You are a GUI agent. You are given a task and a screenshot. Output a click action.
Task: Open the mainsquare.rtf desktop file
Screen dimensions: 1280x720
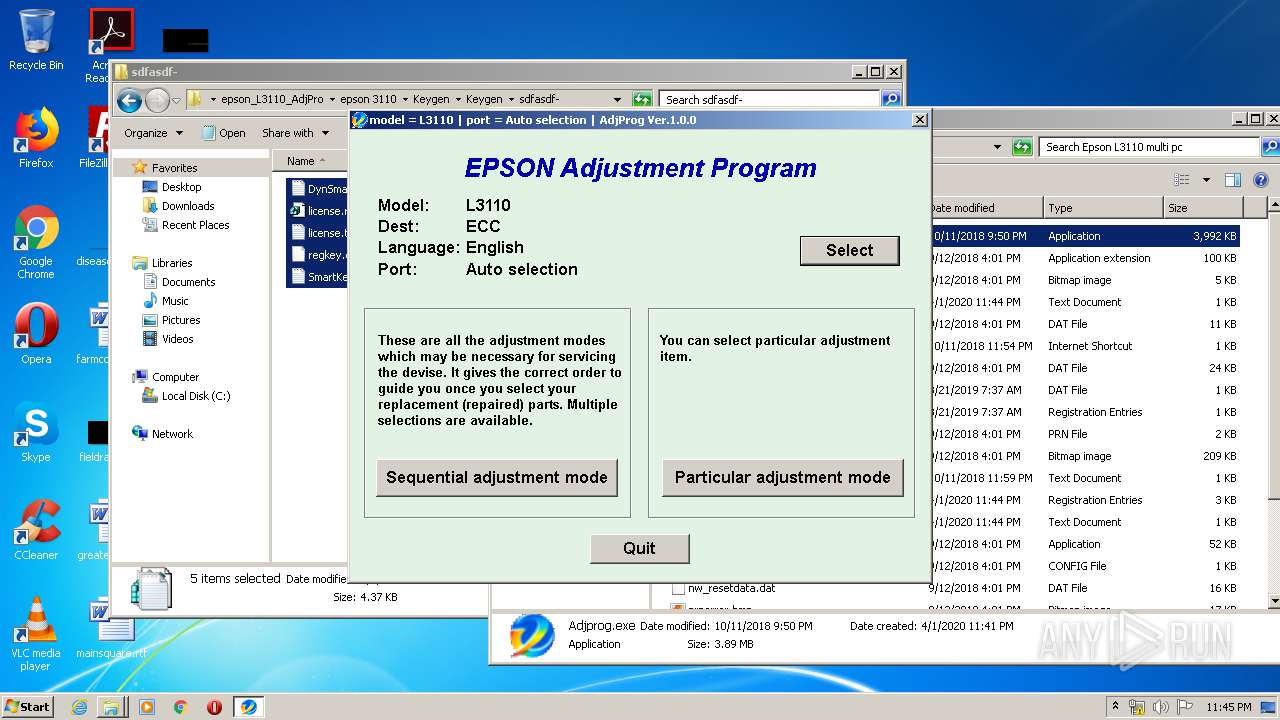(x=111, y=630)
